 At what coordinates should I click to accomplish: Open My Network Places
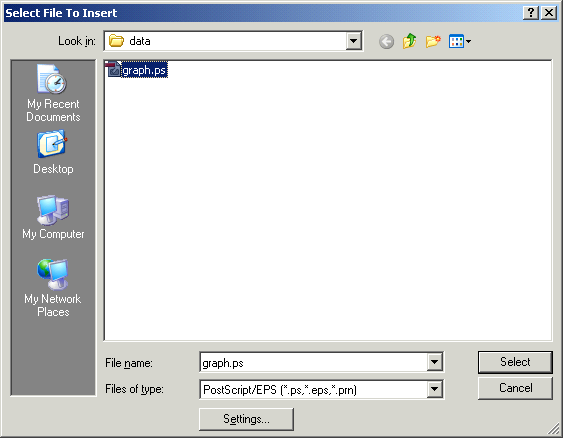tap(53, 288)
